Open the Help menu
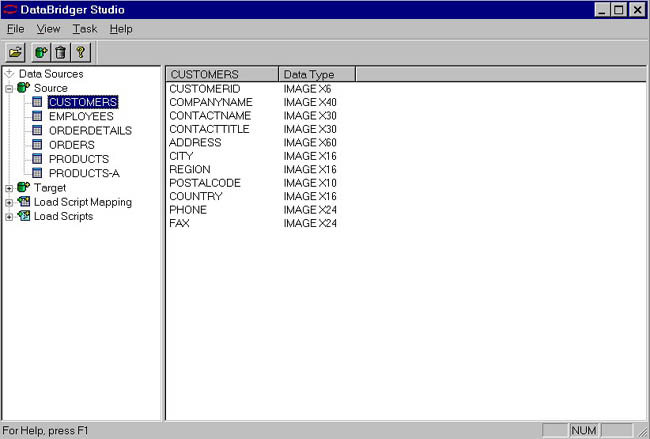The image size is (650, 439). click(x=121, y=29)
